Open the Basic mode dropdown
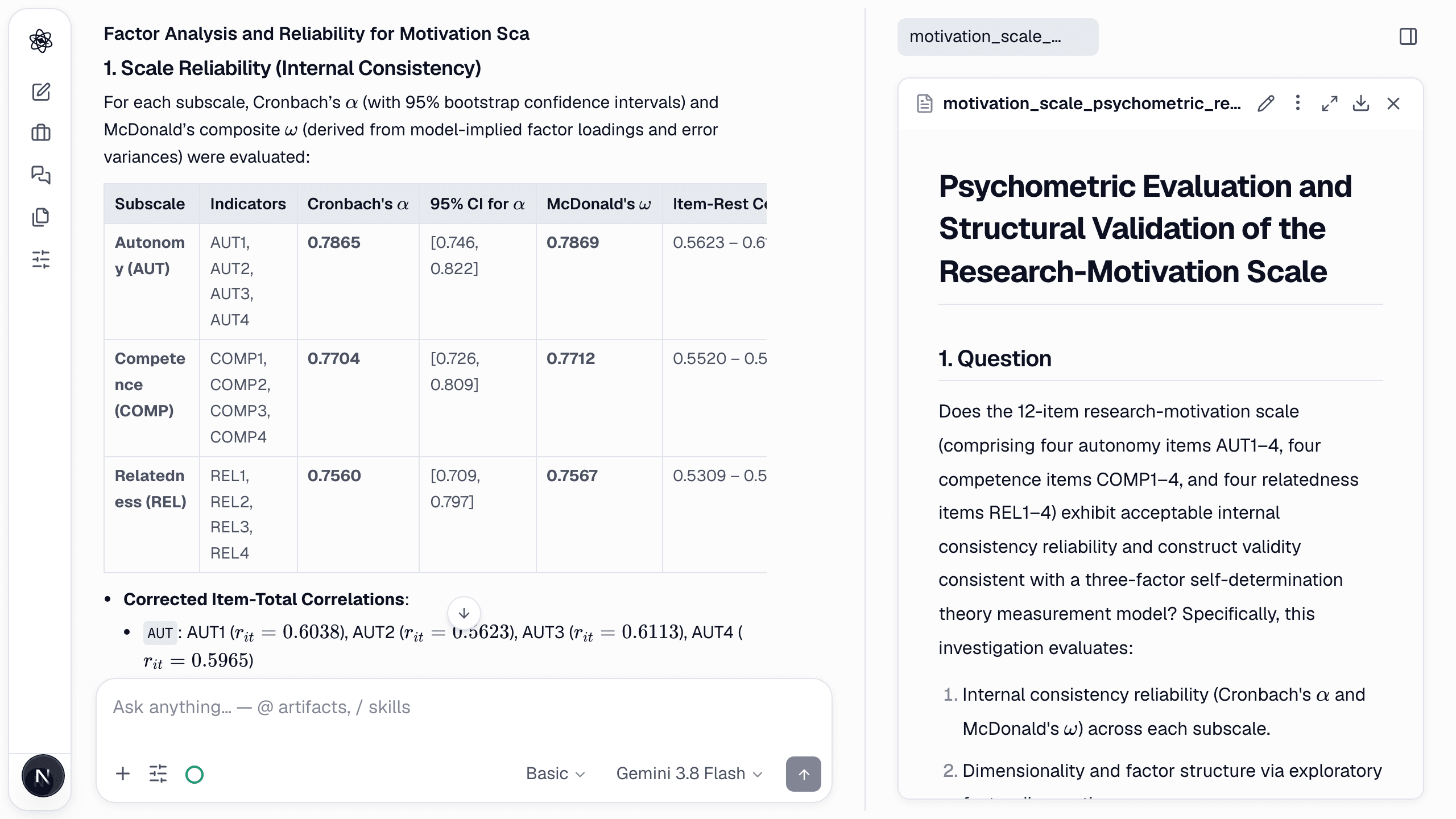Viewport: 1456px width, 819px height. pyautogui.click(x=555, y=773)
